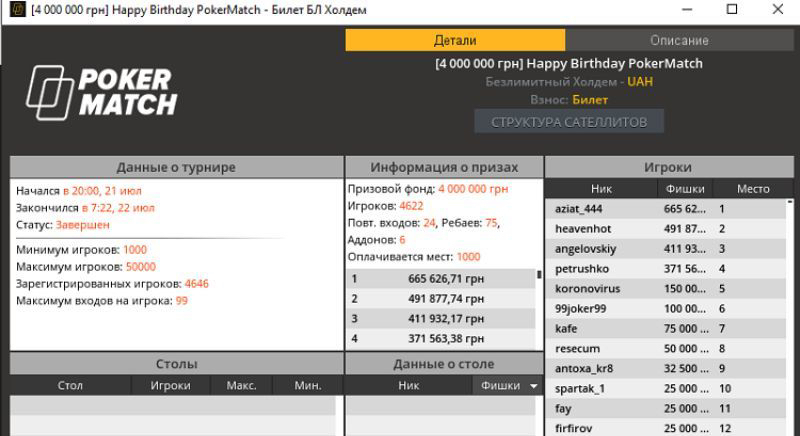
Task: Select first place prize row 665 626,71 грн
Action: pos(440,278)
